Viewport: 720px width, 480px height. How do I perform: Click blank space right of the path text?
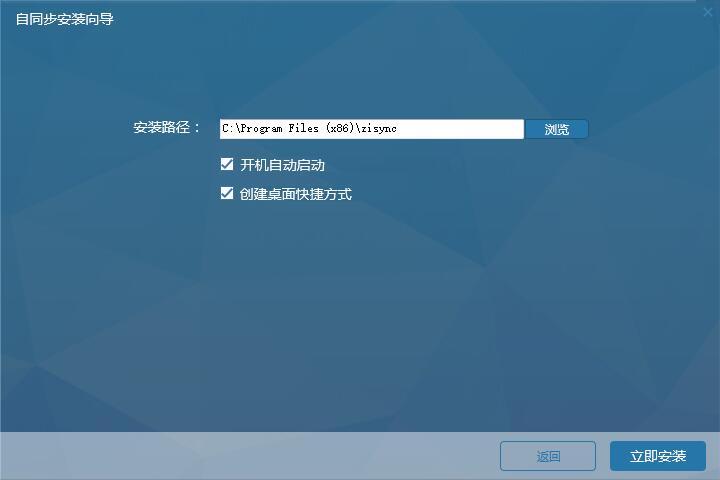coord(460,129)
